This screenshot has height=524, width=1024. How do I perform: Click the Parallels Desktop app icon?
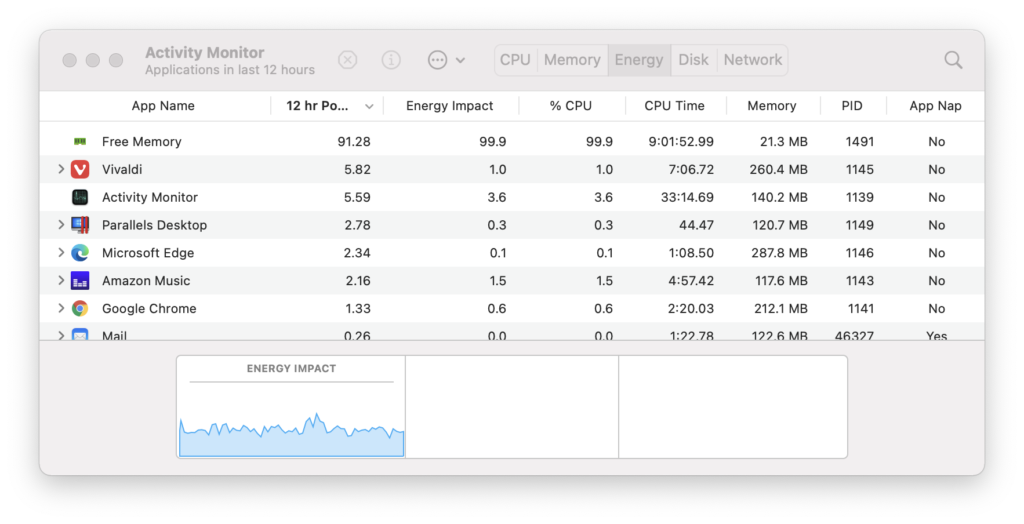[81, 225]
